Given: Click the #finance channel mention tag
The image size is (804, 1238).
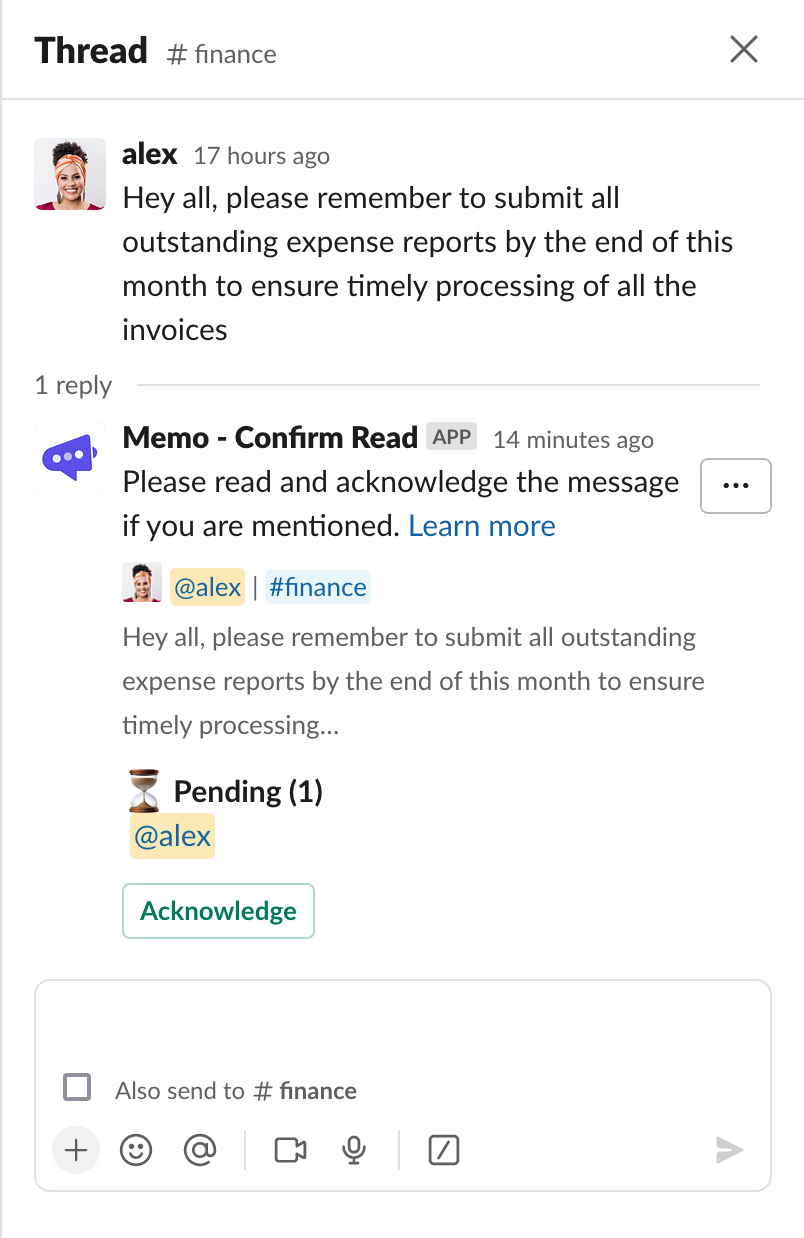Looking at the screenshot, I should click(x=318, y=587).
